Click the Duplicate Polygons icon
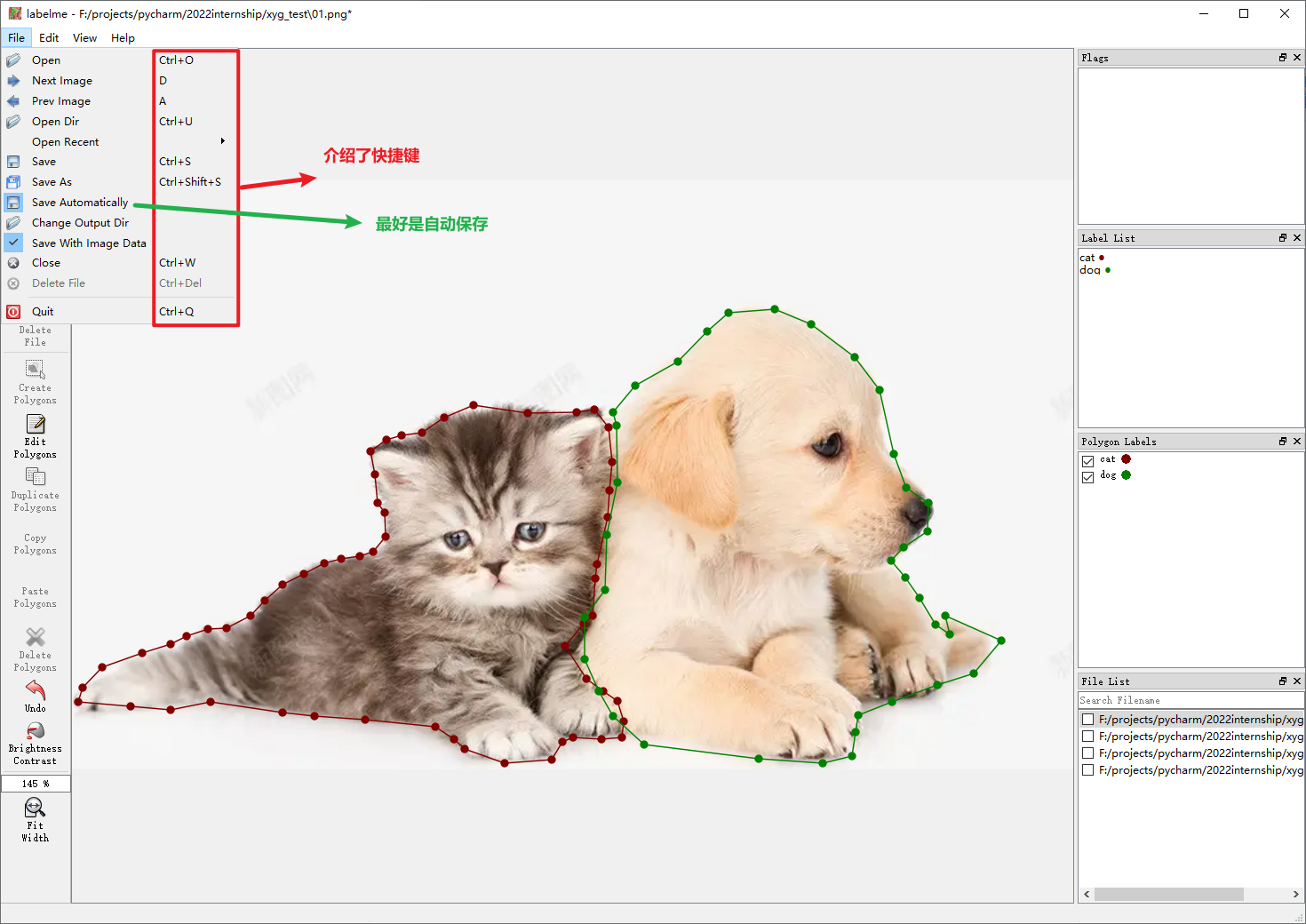The width and height of the screenshot is (1306, 924). coord(35,477)
